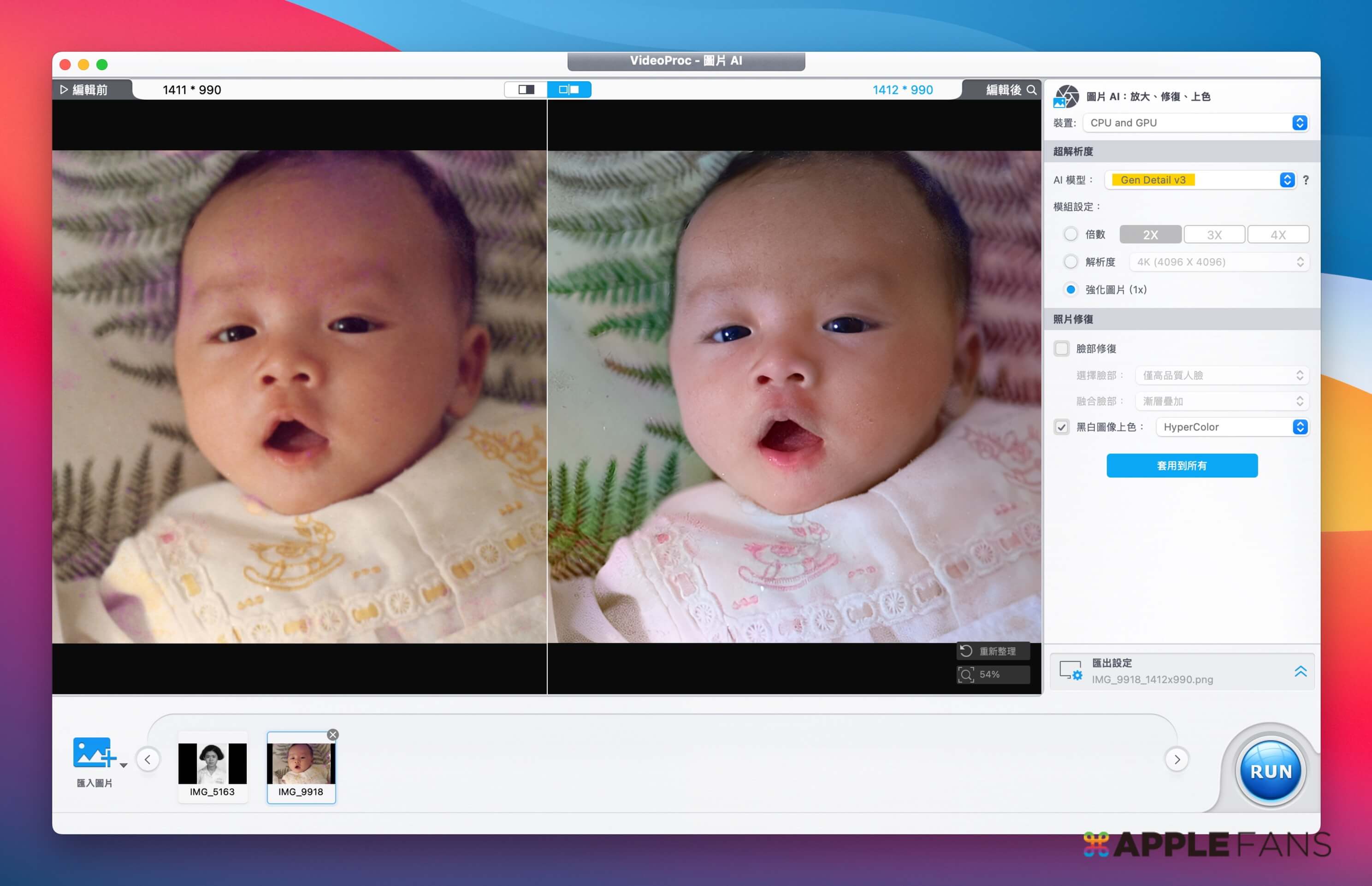Click the 匯入圖片 import image icon
This screenshot has width=1372, height=886.
tap(95, 753)
